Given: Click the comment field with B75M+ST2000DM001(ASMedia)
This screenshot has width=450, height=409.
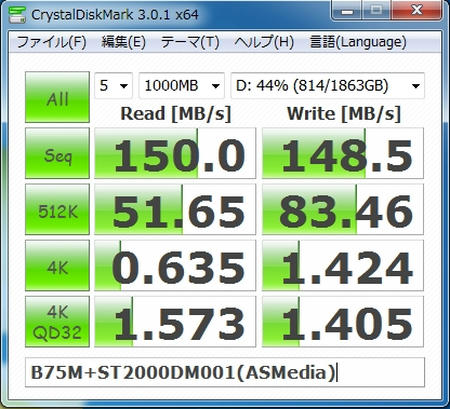Looking at the screenshot, I should coord(225,372).
